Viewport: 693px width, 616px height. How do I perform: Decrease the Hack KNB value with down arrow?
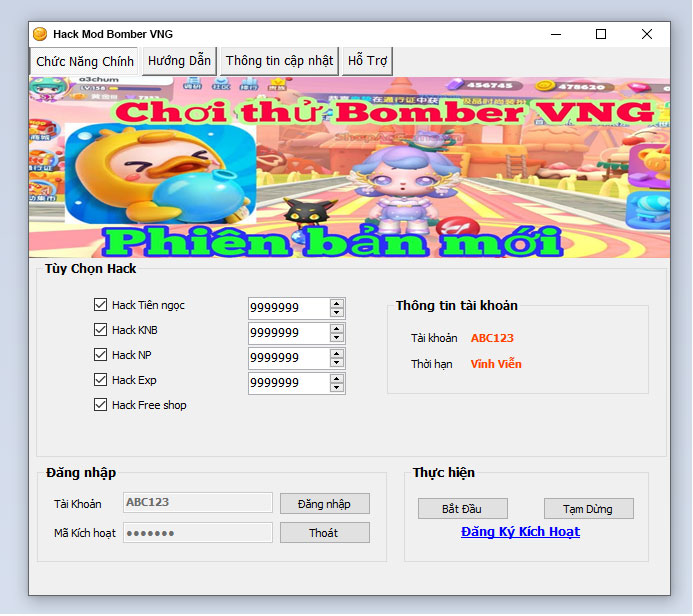(x=337, y=338)
